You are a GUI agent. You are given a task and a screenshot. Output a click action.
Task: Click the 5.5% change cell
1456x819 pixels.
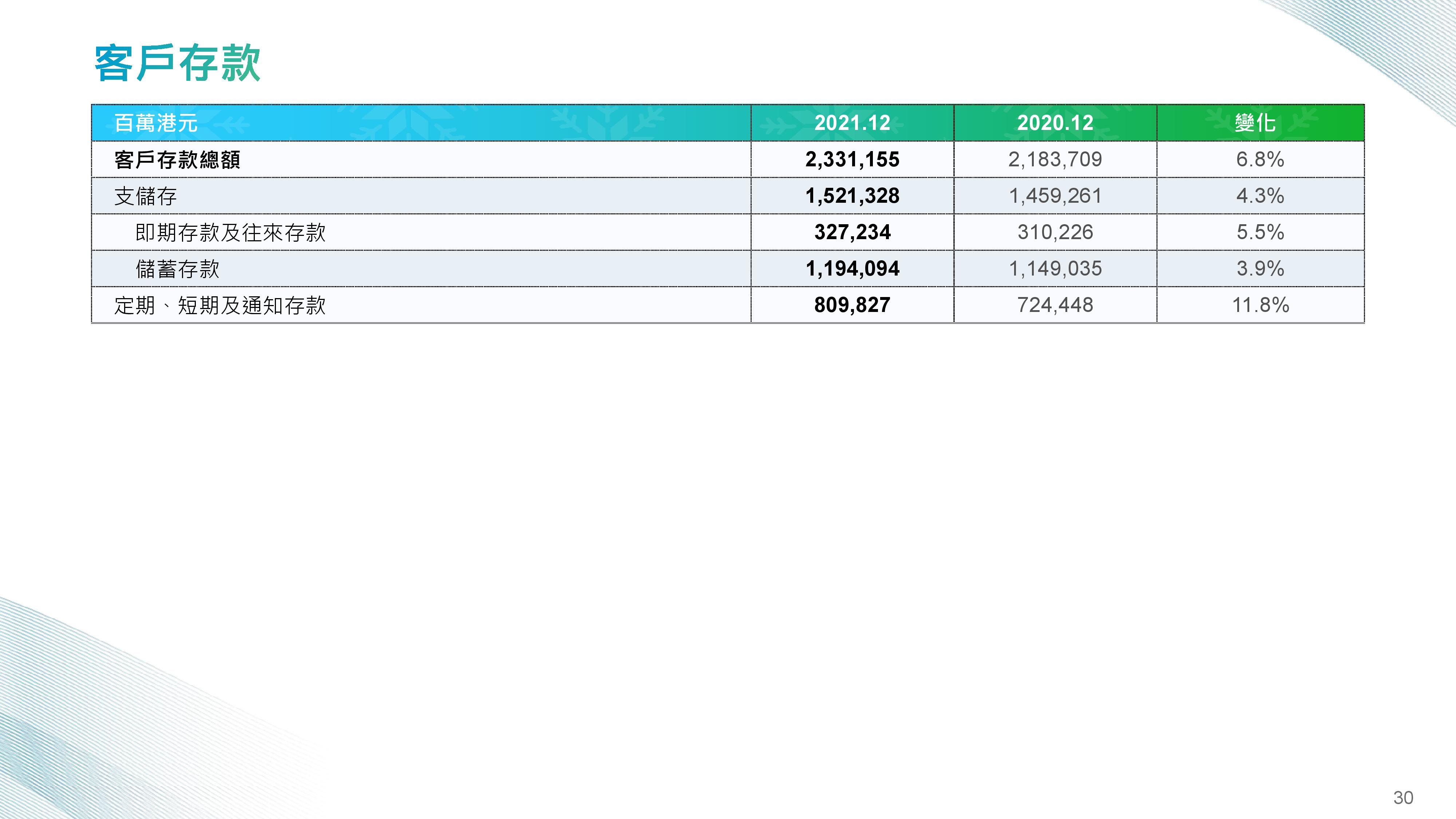coord(1260,232)
